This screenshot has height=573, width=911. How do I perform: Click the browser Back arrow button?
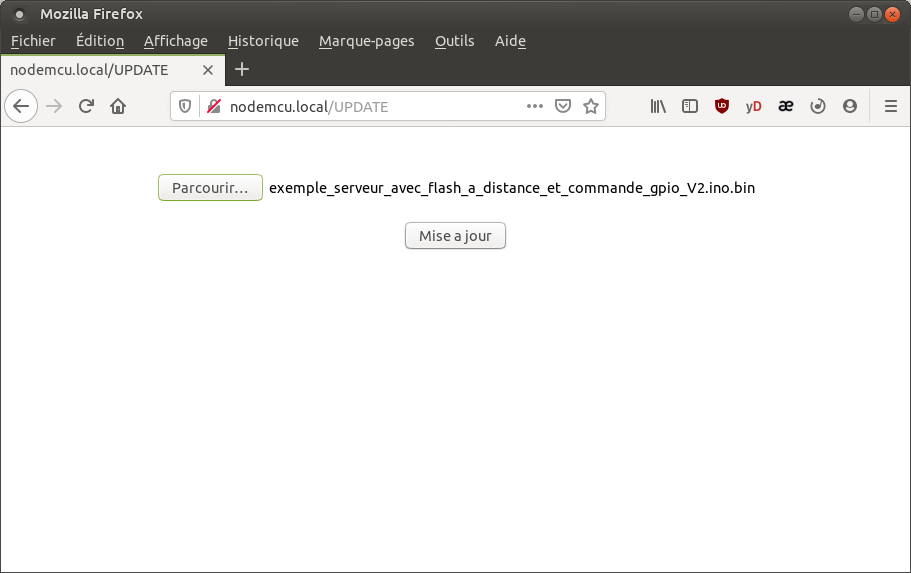coord(21,106)
